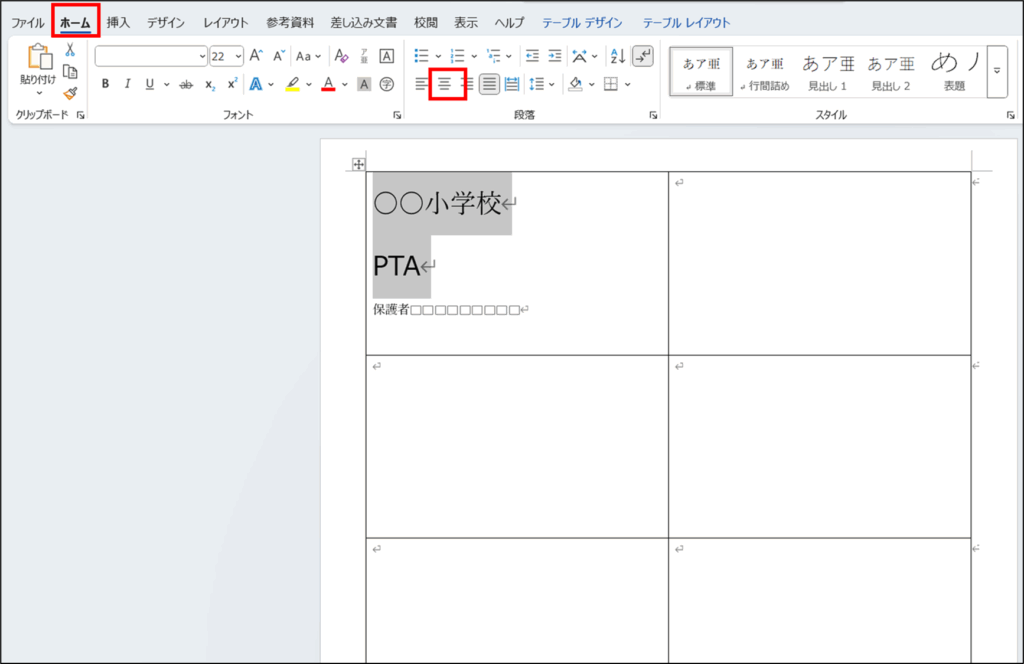The width and height of the screenshot is (1024, 664).
Task: Select the 差し込み文書 tab
Action: click(364, 23)
